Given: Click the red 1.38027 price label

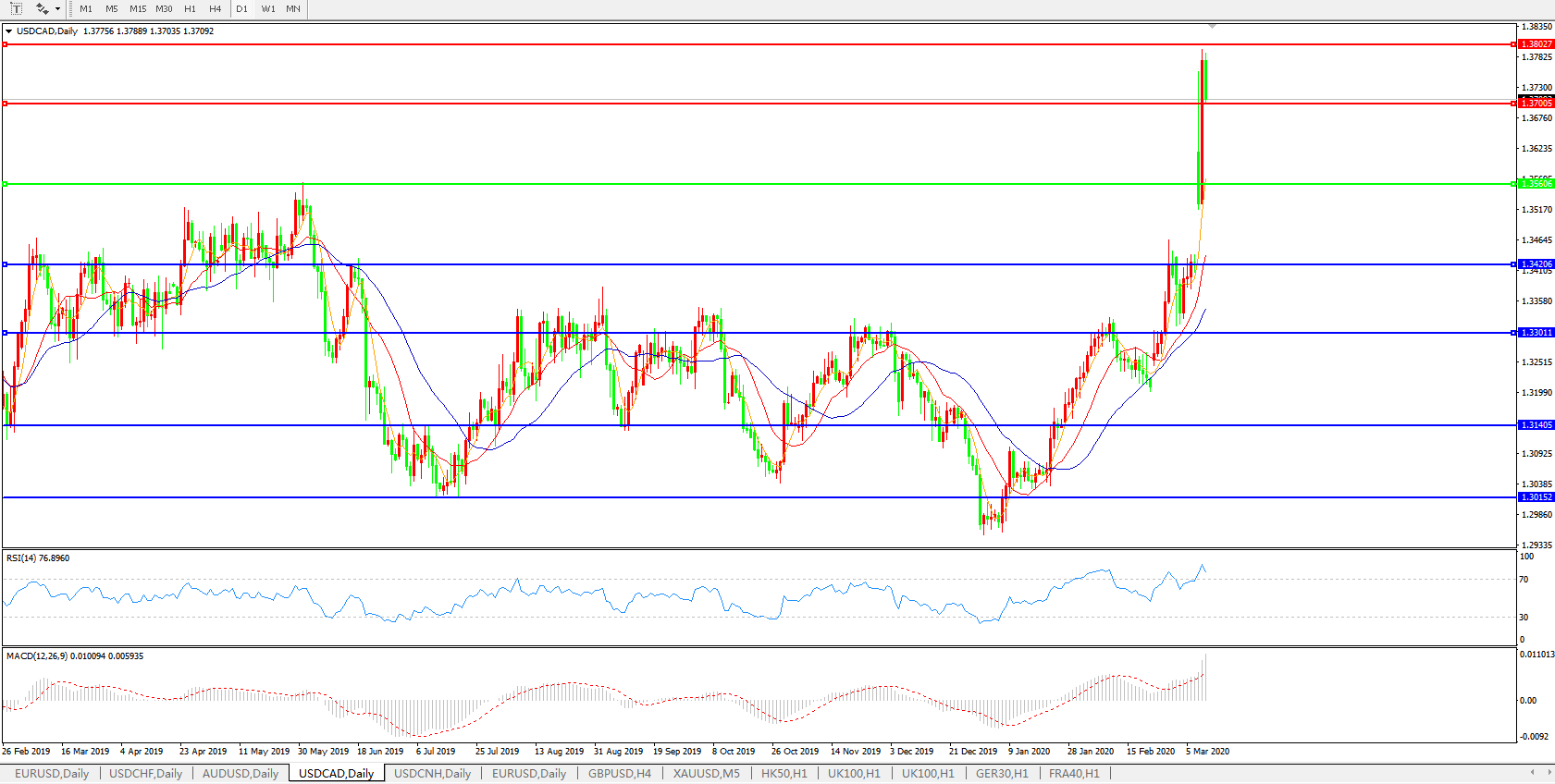Looking at the screenshot, I should tap(1536, 44).
